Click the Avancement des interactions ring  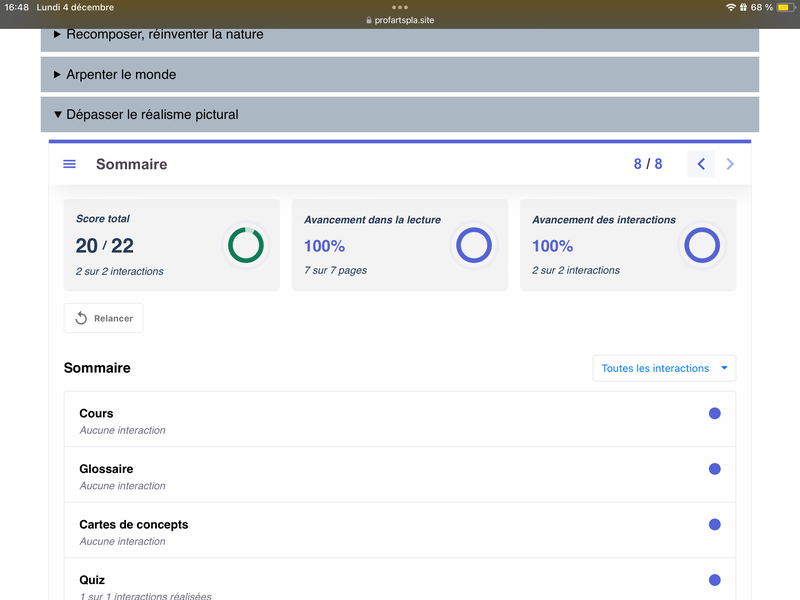[x=701, y=245]
